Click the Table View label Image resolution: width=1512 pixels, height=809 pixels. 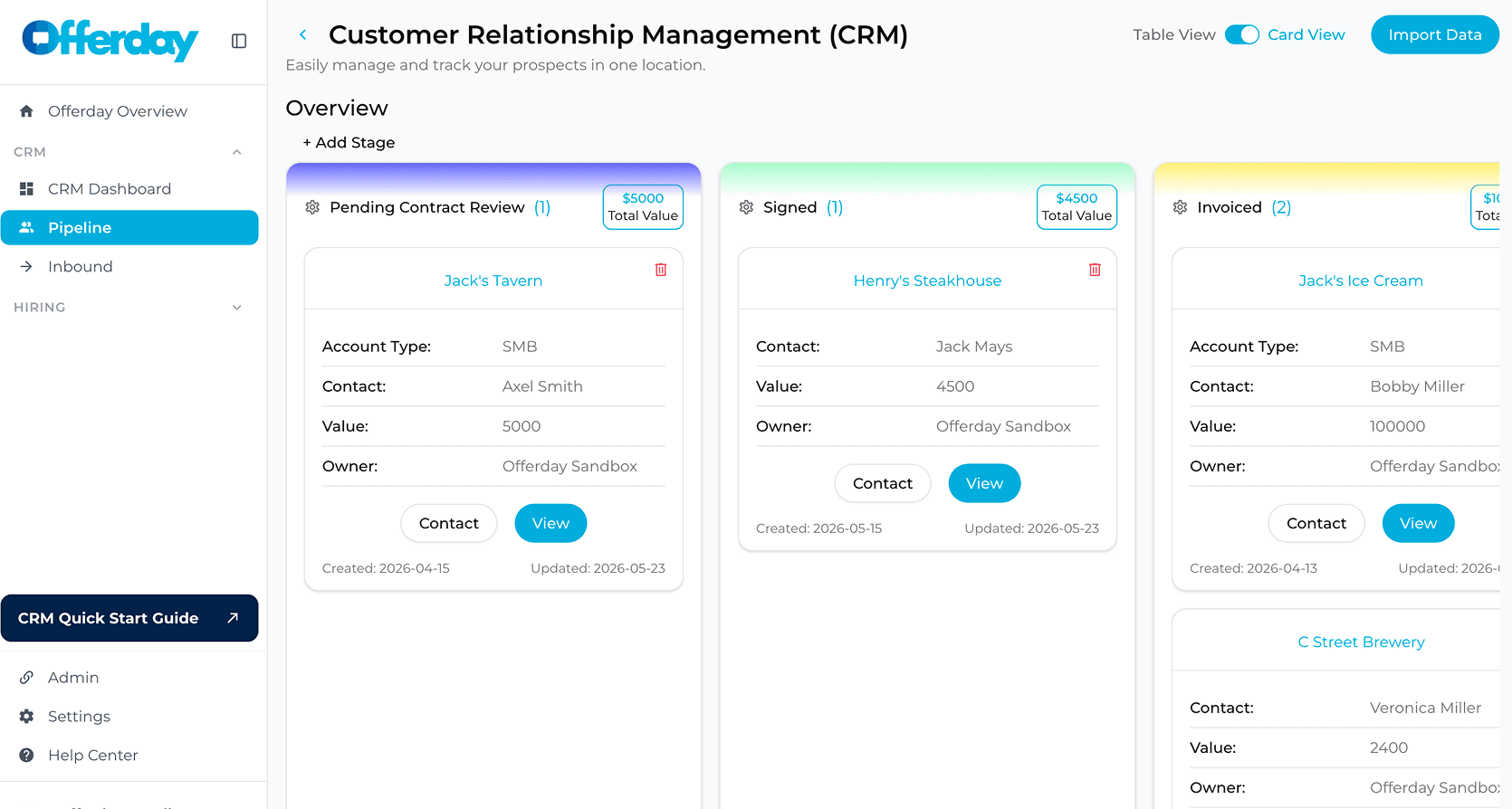pyautogui.click(x=1174, y=34)
